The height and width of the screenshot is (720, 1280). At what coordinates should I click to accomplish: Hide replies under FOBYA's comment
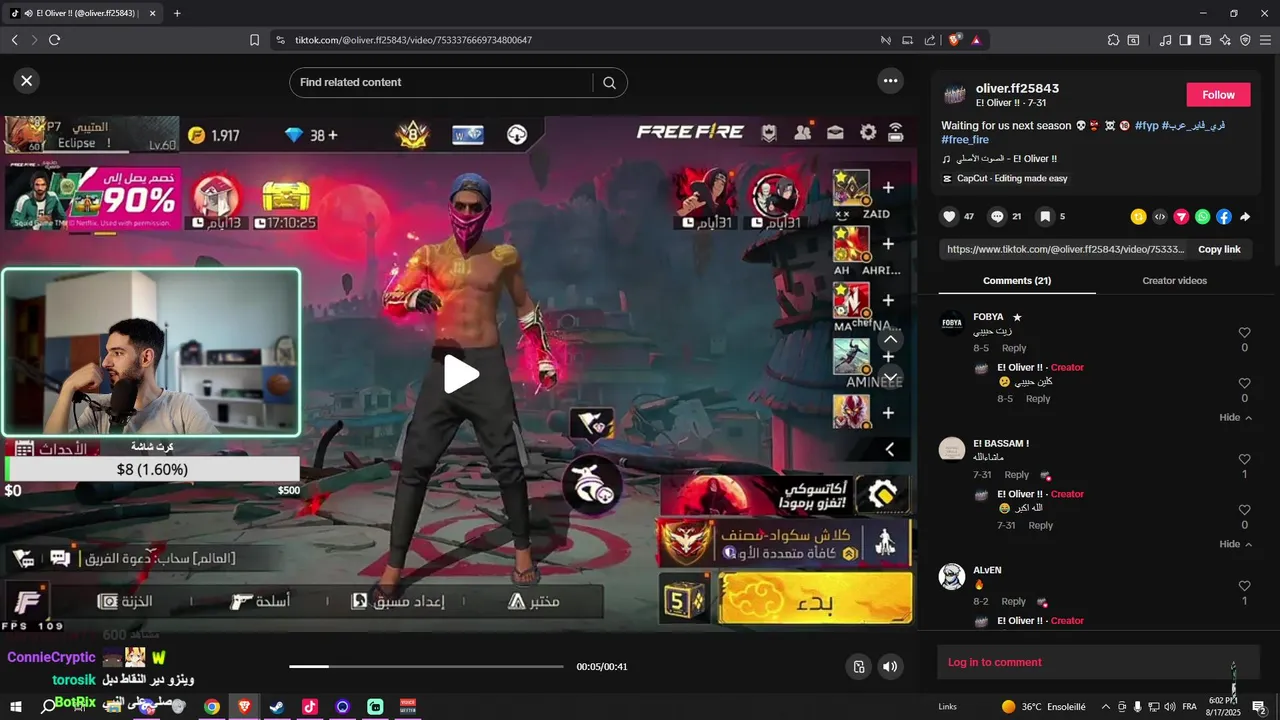[1235, 417]
